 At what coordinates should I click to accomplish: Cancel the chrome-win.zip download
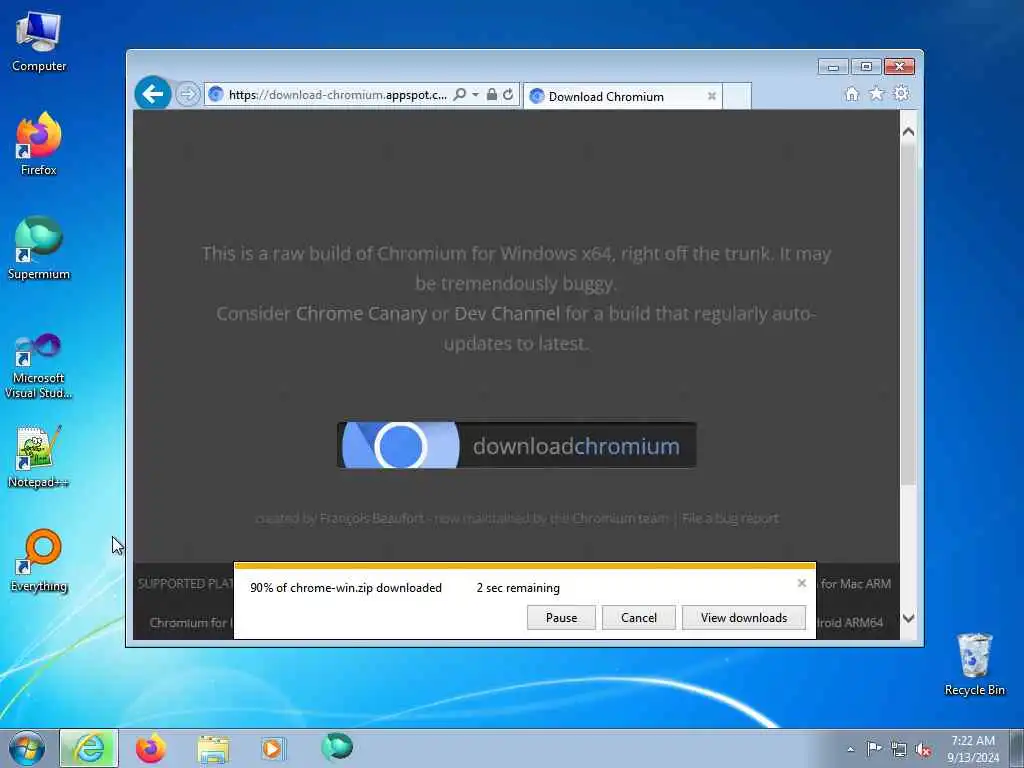pos(639,618)
